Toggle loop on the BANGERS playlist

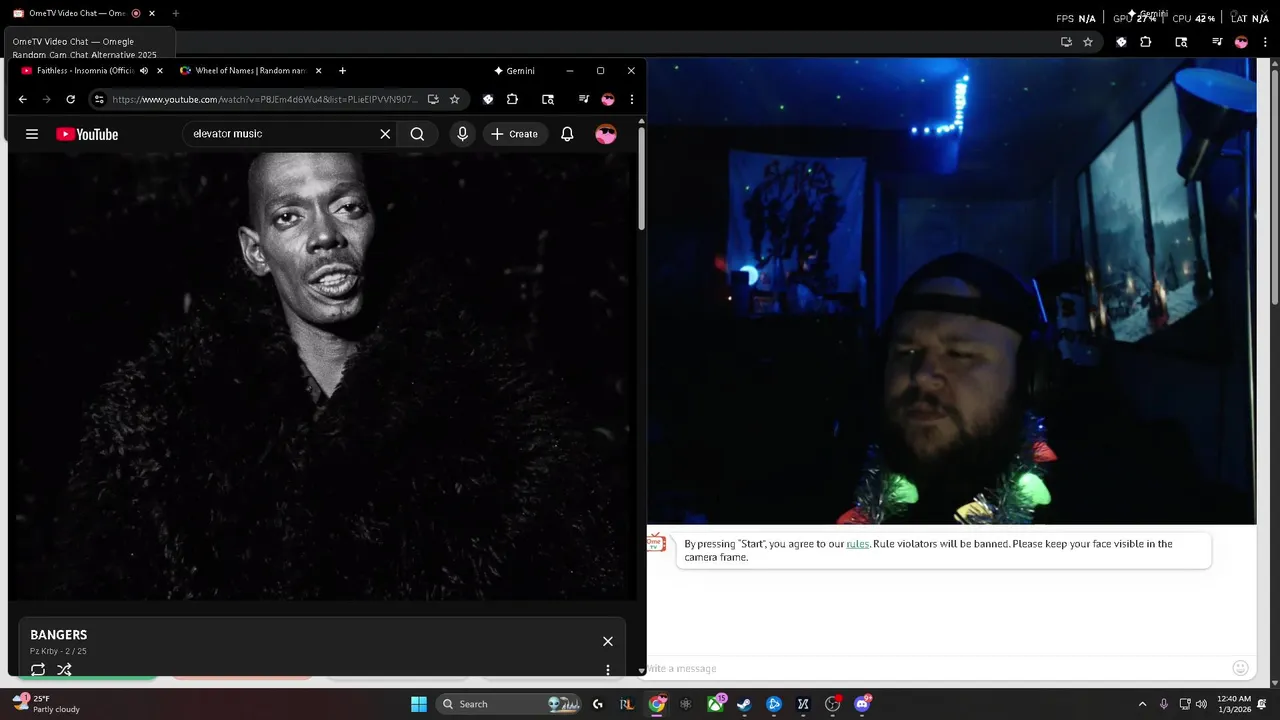tap(38, 669)
